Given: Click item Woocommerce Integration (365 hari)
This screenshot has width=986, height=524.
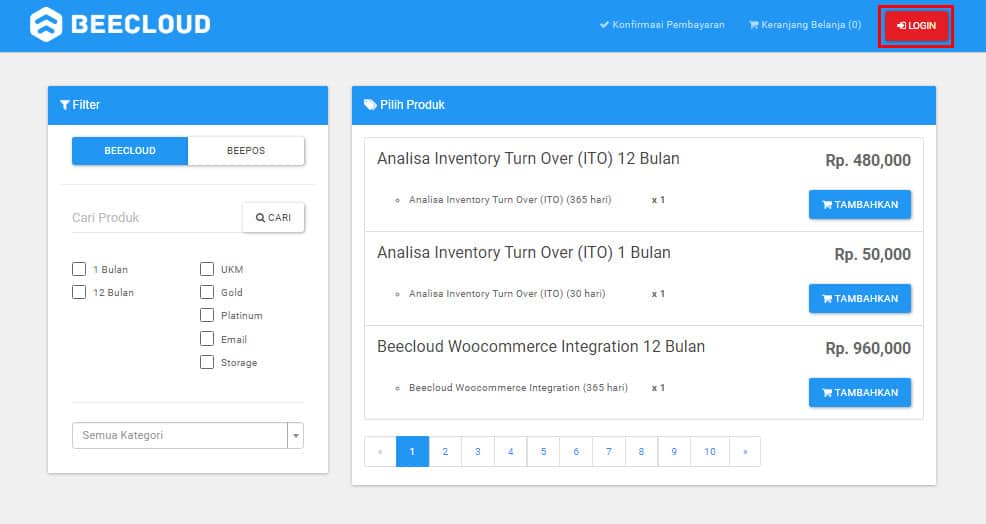Looking at the screenshot, I should [518, 387].
